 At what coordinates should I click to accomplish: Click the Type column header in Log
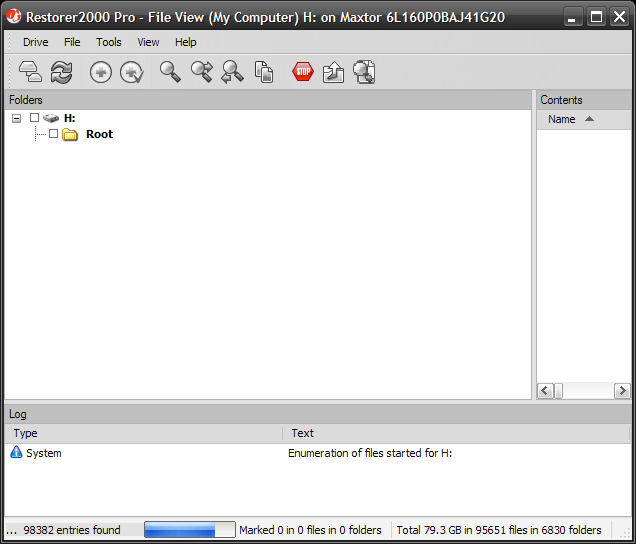144,433
